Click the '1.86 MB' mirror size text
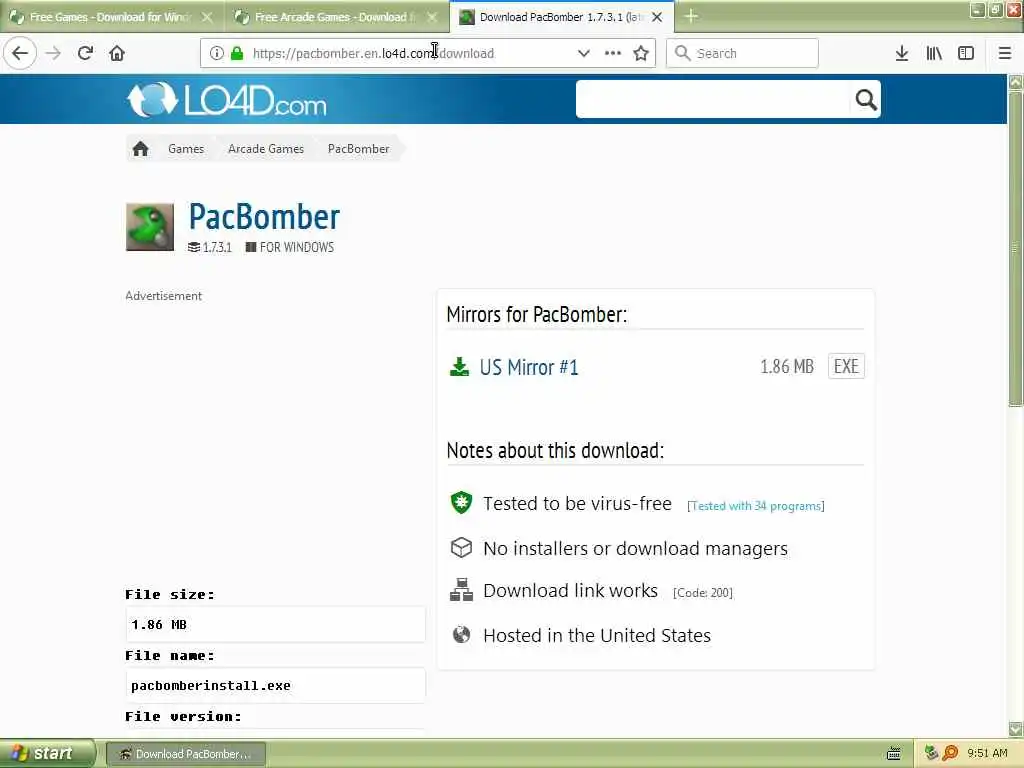This screenshot has width=1024, height=768. pyautogui.click(x=787, y=367)
